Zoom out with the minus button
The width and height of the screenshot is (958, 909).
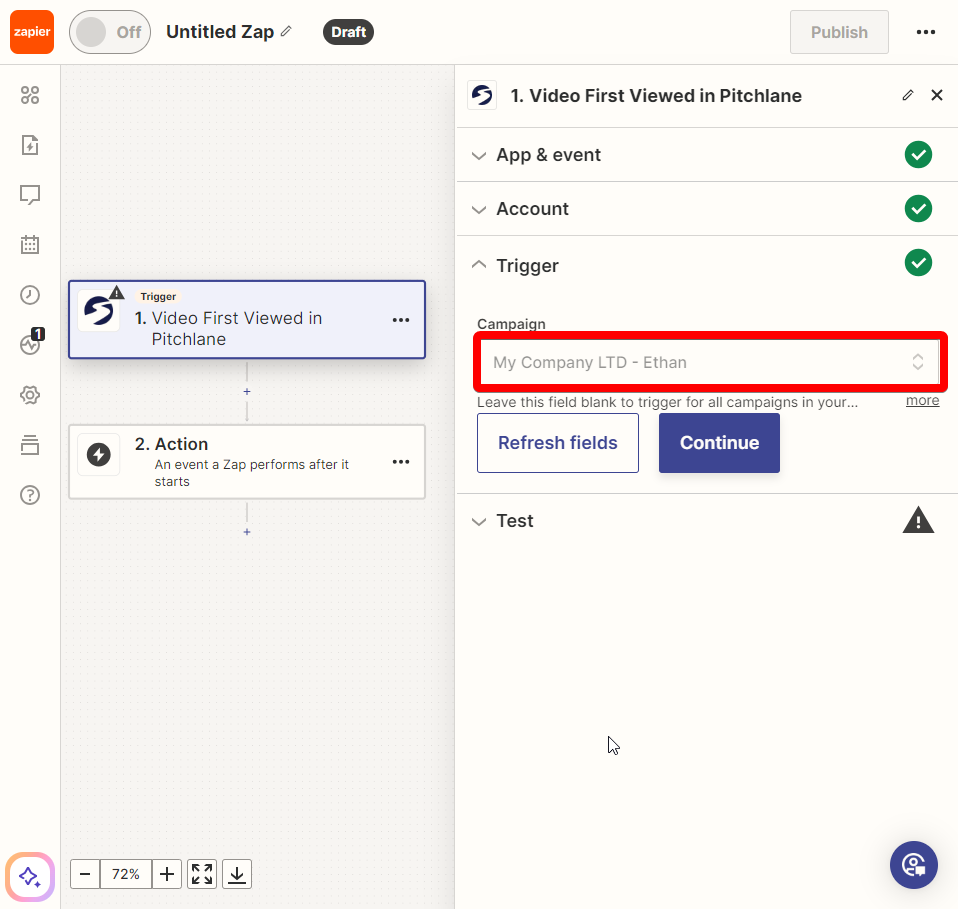point(85,874)
